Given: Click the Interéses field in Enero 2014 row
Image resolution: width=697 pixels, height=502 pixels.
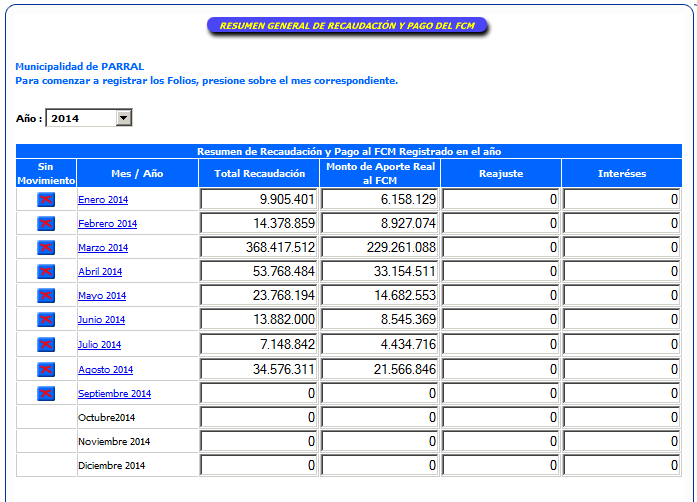Looking at the screenshot, I should [x=622, y=199].
